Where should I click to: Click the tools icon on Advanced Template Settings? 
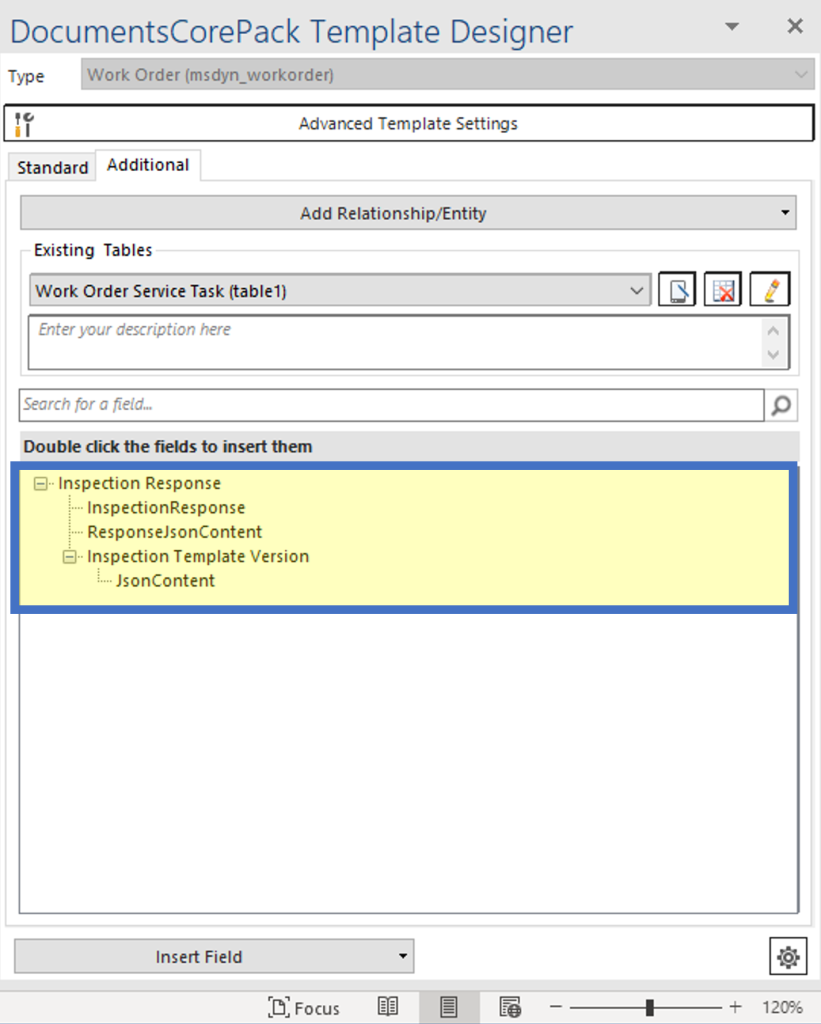point(24,124)
